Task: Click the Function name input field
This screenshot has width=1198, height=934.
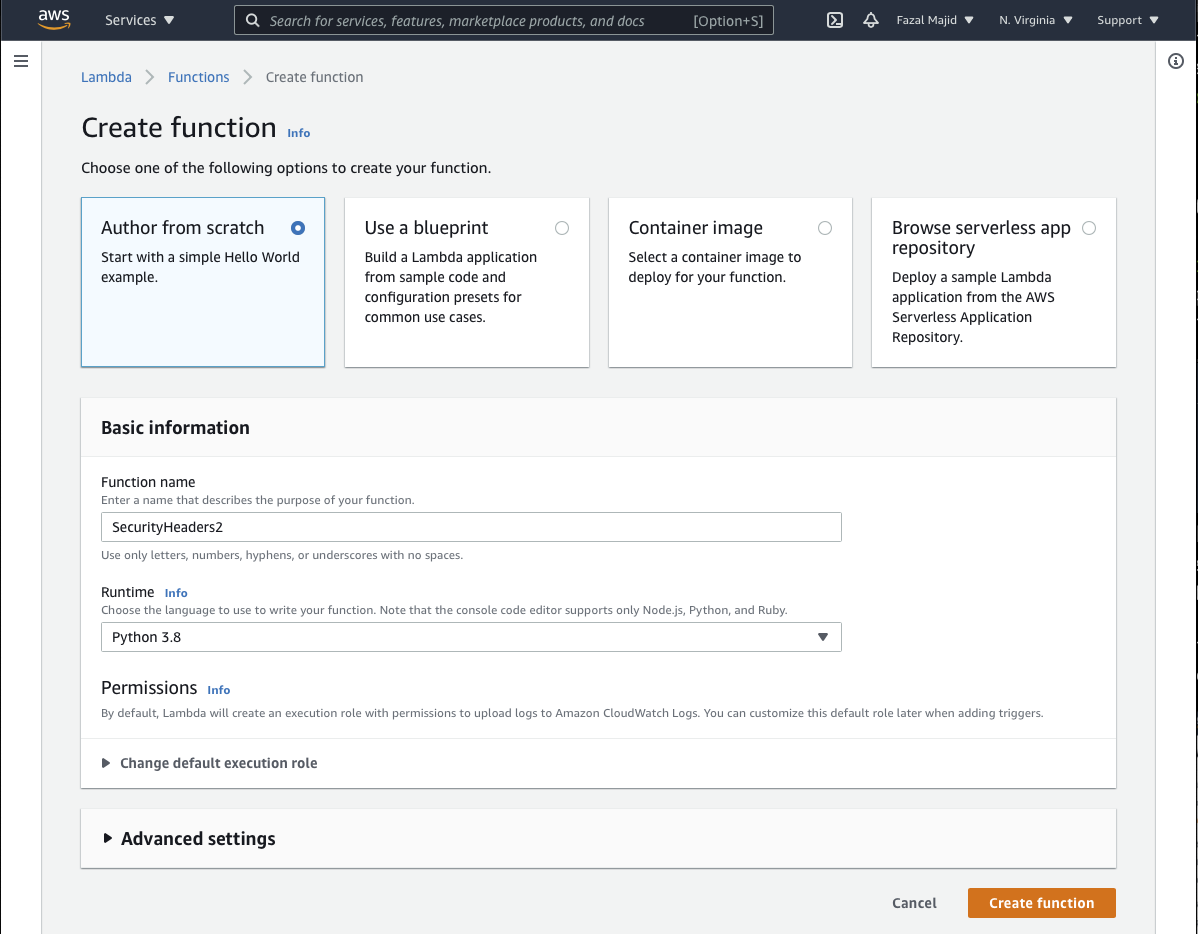Action: [471, 527]
